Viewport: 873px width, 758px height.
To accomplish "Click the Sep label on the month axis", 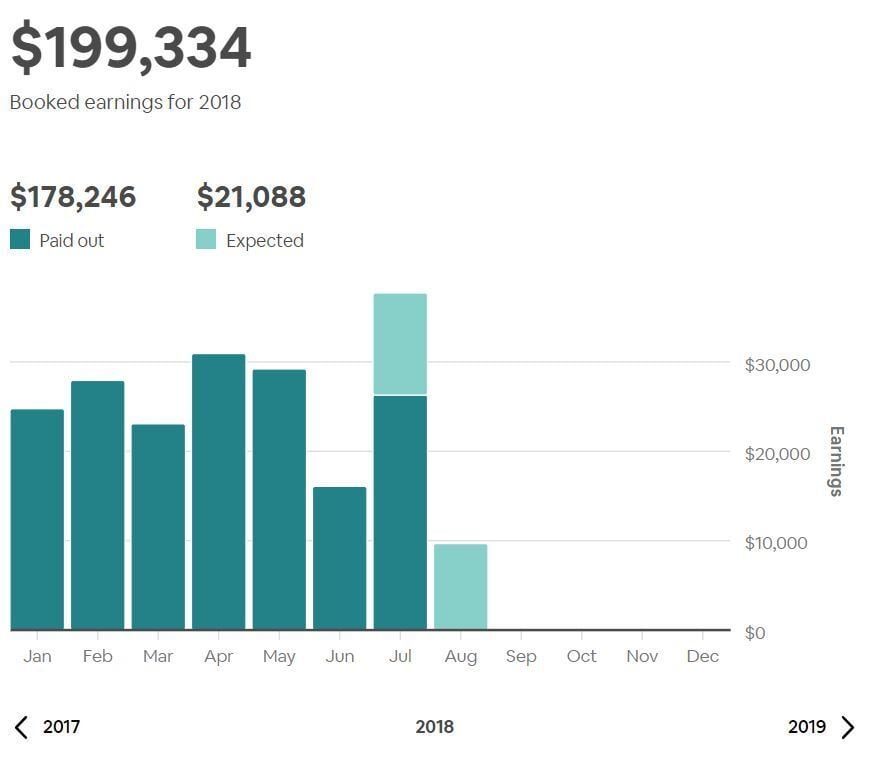I will point(521,657).
